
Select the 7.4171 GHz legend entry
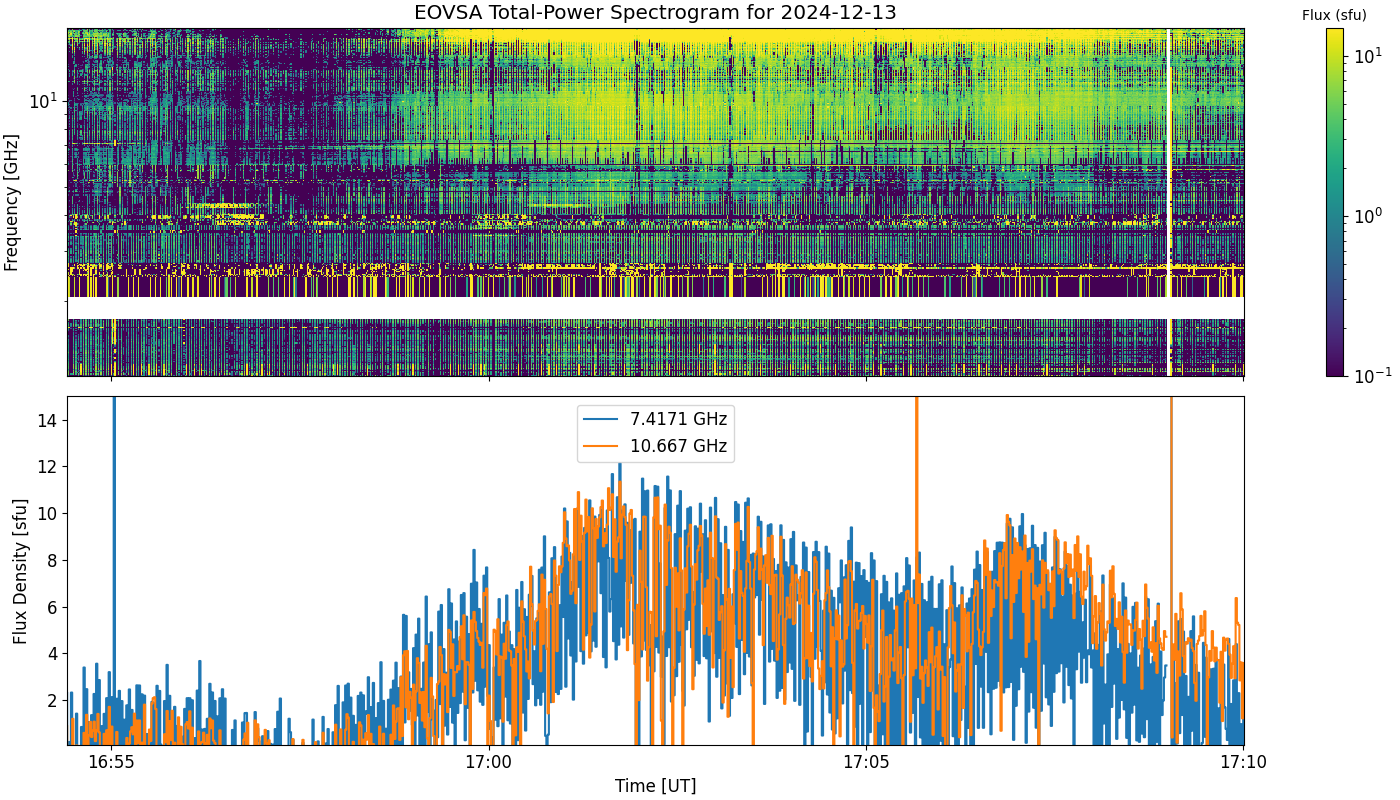point(656,419)
